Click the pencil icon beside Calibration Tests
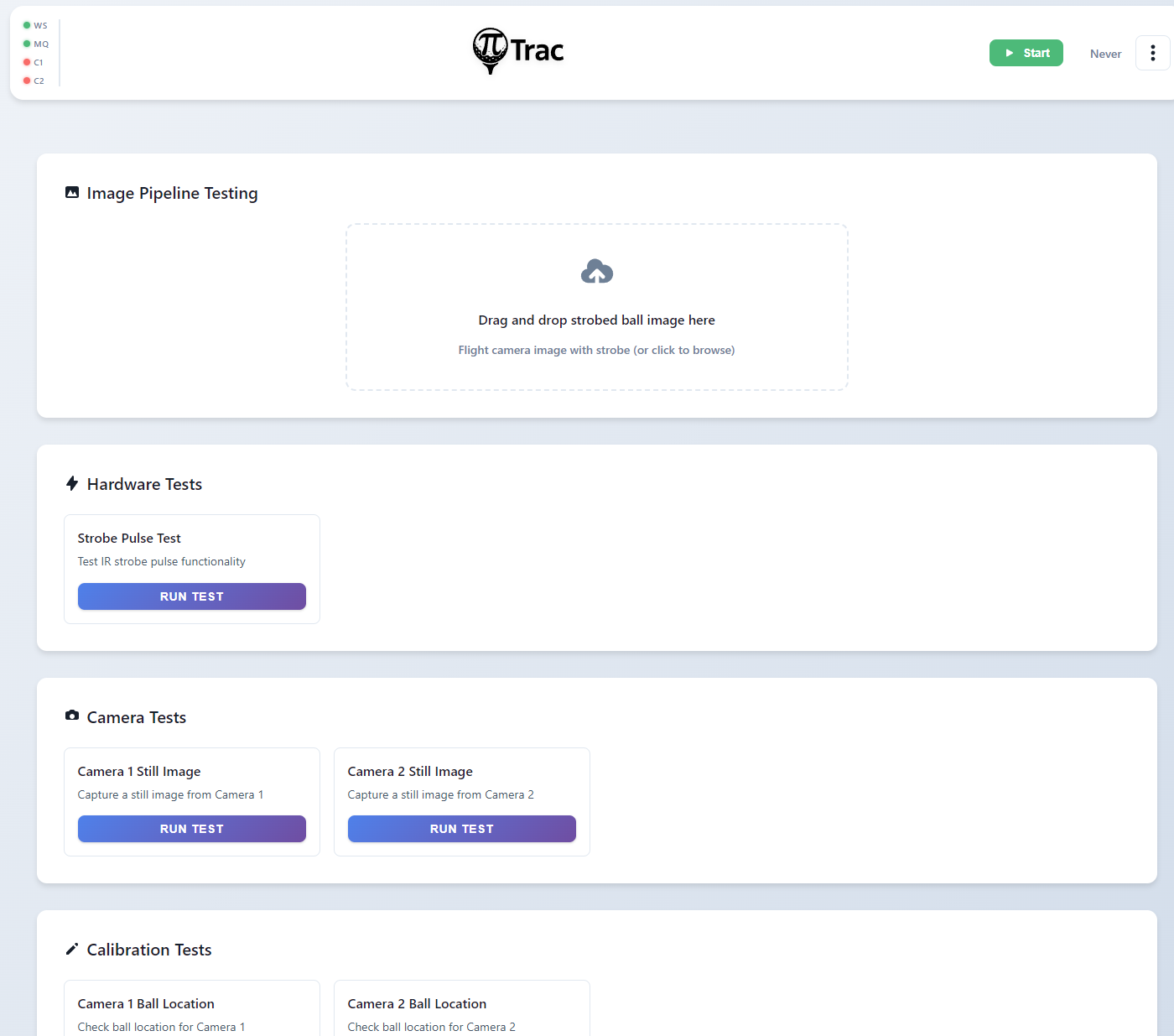The image size is (1174, 1036). pyautogui.click(x=72, y=949)
